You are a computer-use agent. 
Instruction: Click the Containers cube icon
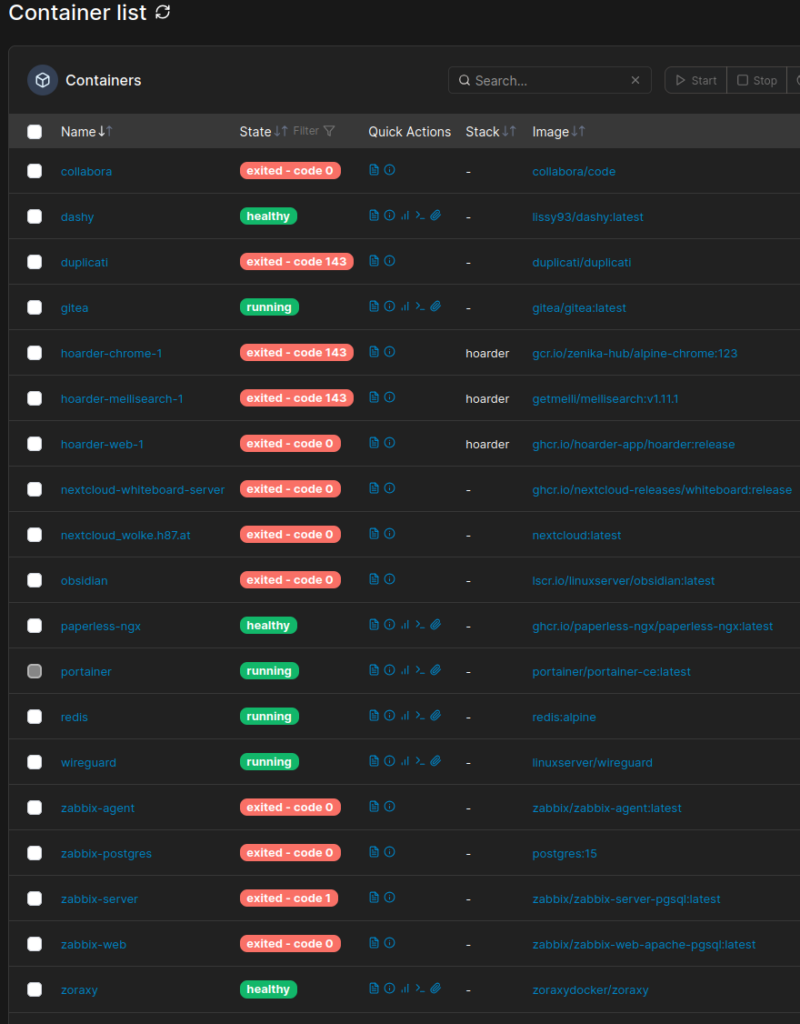(42, 80)
